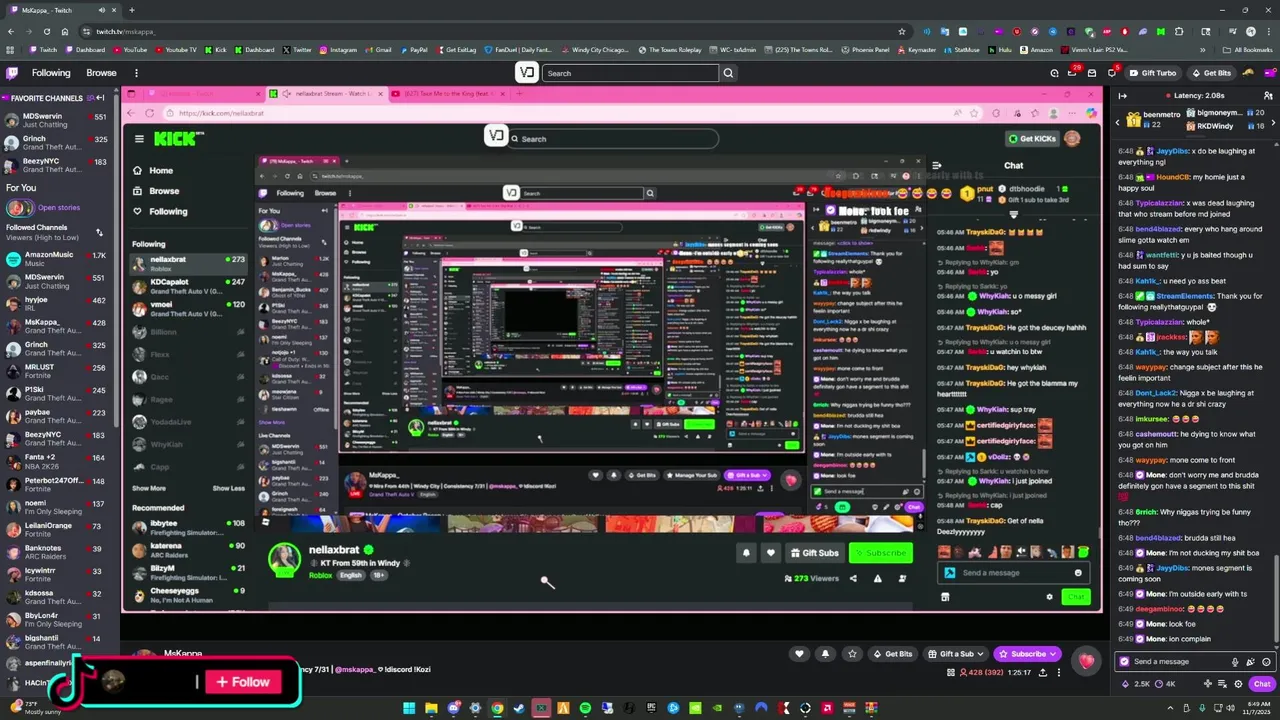Image resolution: width=1280 pixels, height=720 pixels.
Task: Open the Chrome profile avatar icon
Action: click(1251, 31)
